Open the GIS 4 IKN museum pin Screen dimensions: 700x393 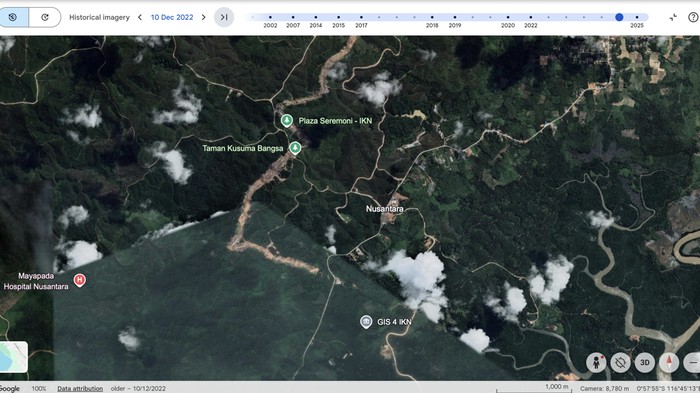(x=366, y=322)
